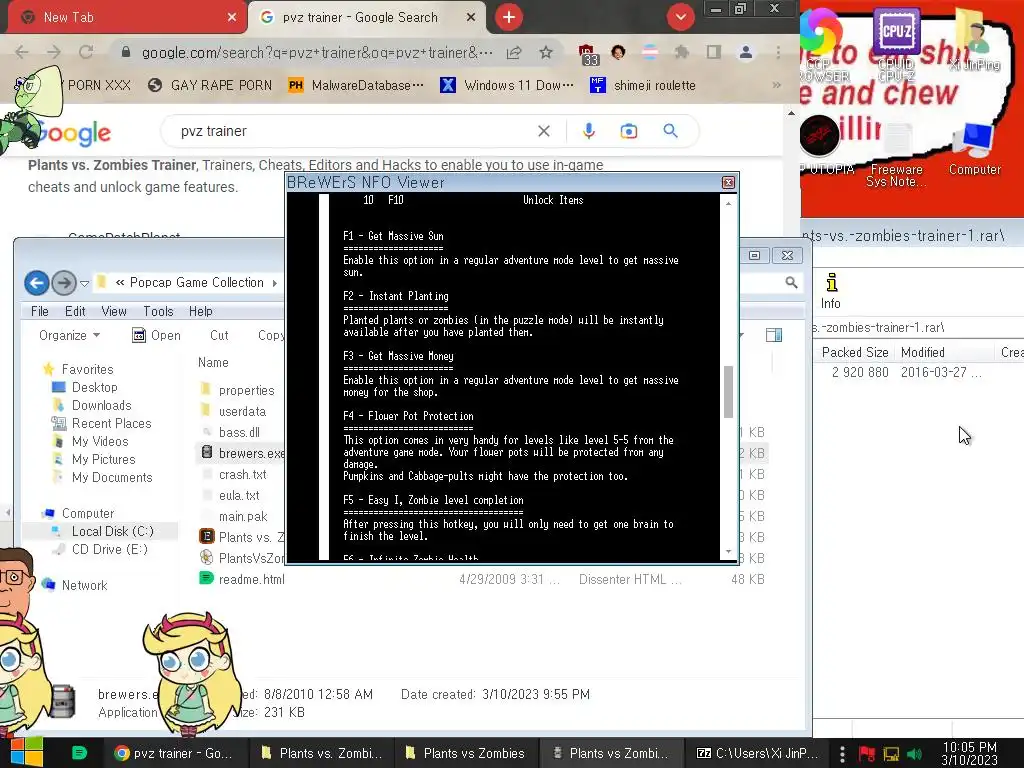Bookmark page with the star icon
Screen dimensions: 1024x768
[x=546, y=52]
